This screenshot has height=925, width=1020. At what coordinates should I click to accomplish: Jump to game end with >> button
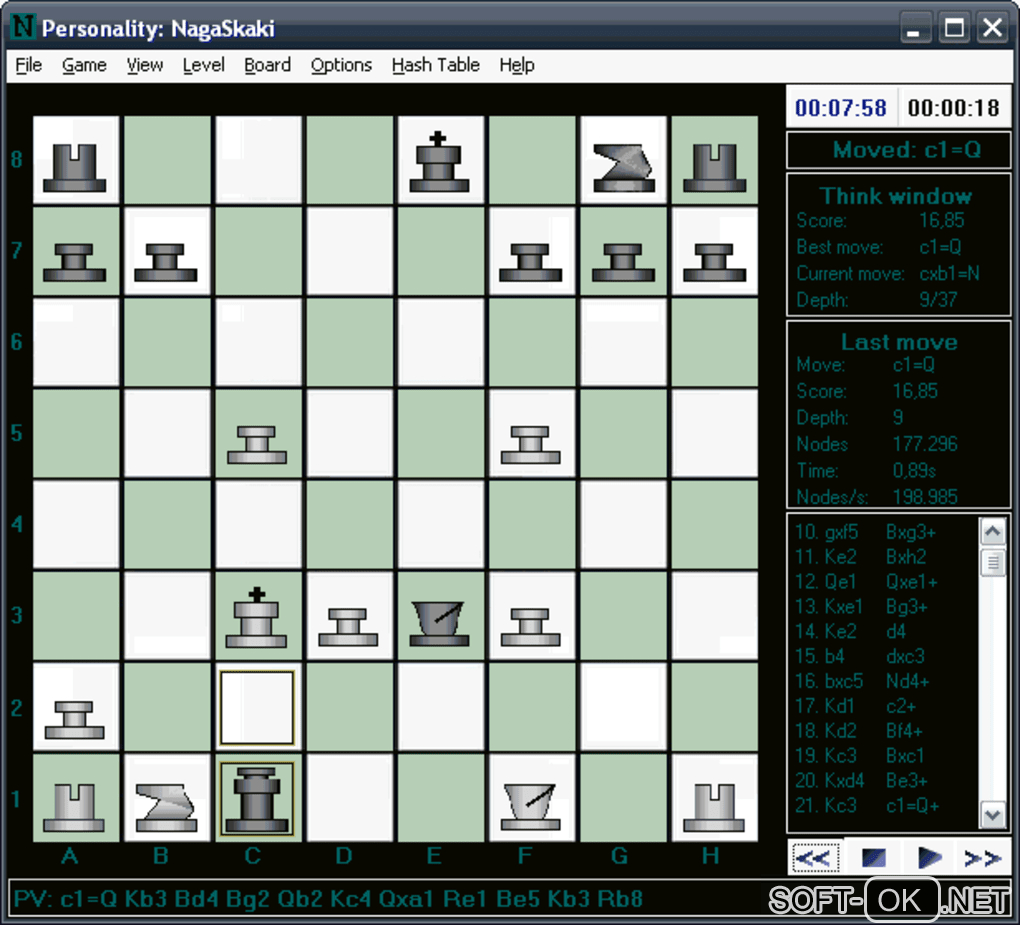(x=982, y=857)
